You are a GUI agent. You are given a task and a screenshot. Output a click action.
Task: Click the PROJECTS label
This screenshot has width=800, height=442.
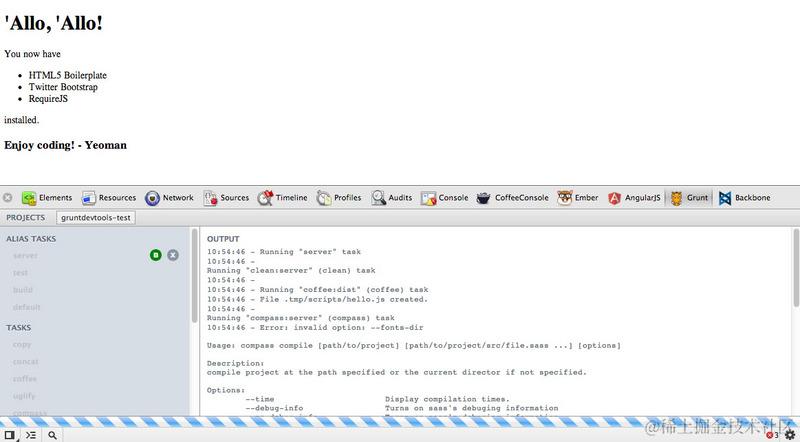point(26,217)
